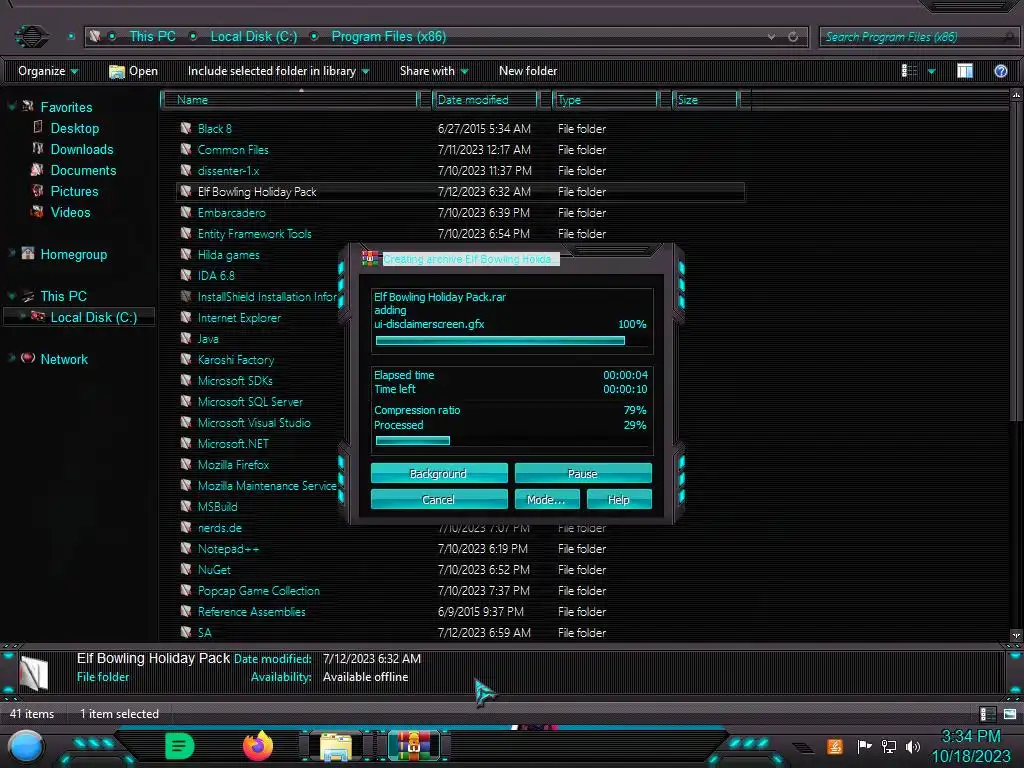
Task: Create a New folder
Action: [x=528, y=71]
